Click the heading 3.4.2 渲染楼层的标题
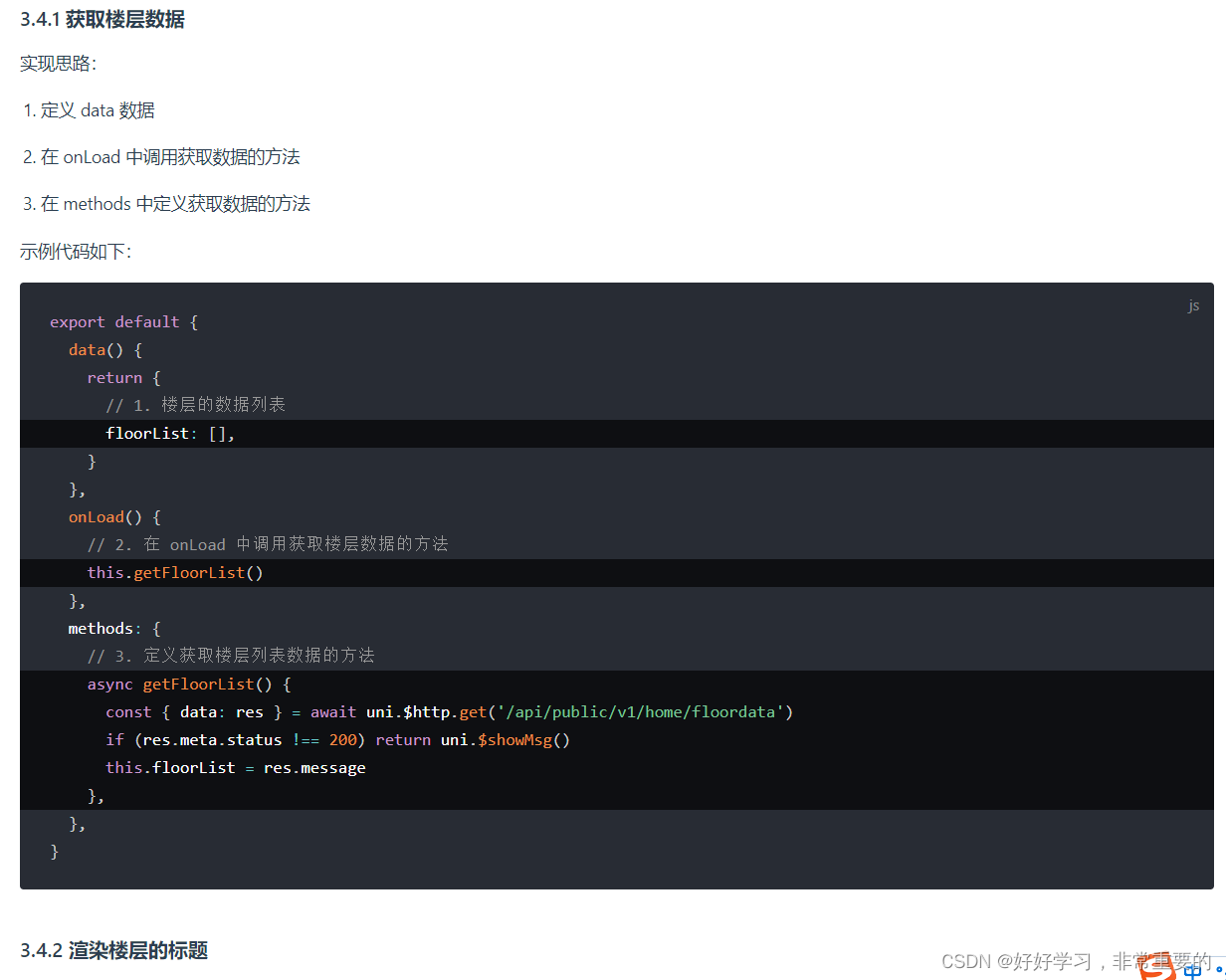The width and height of the screenshot is (1226, 980). [112, 950]
